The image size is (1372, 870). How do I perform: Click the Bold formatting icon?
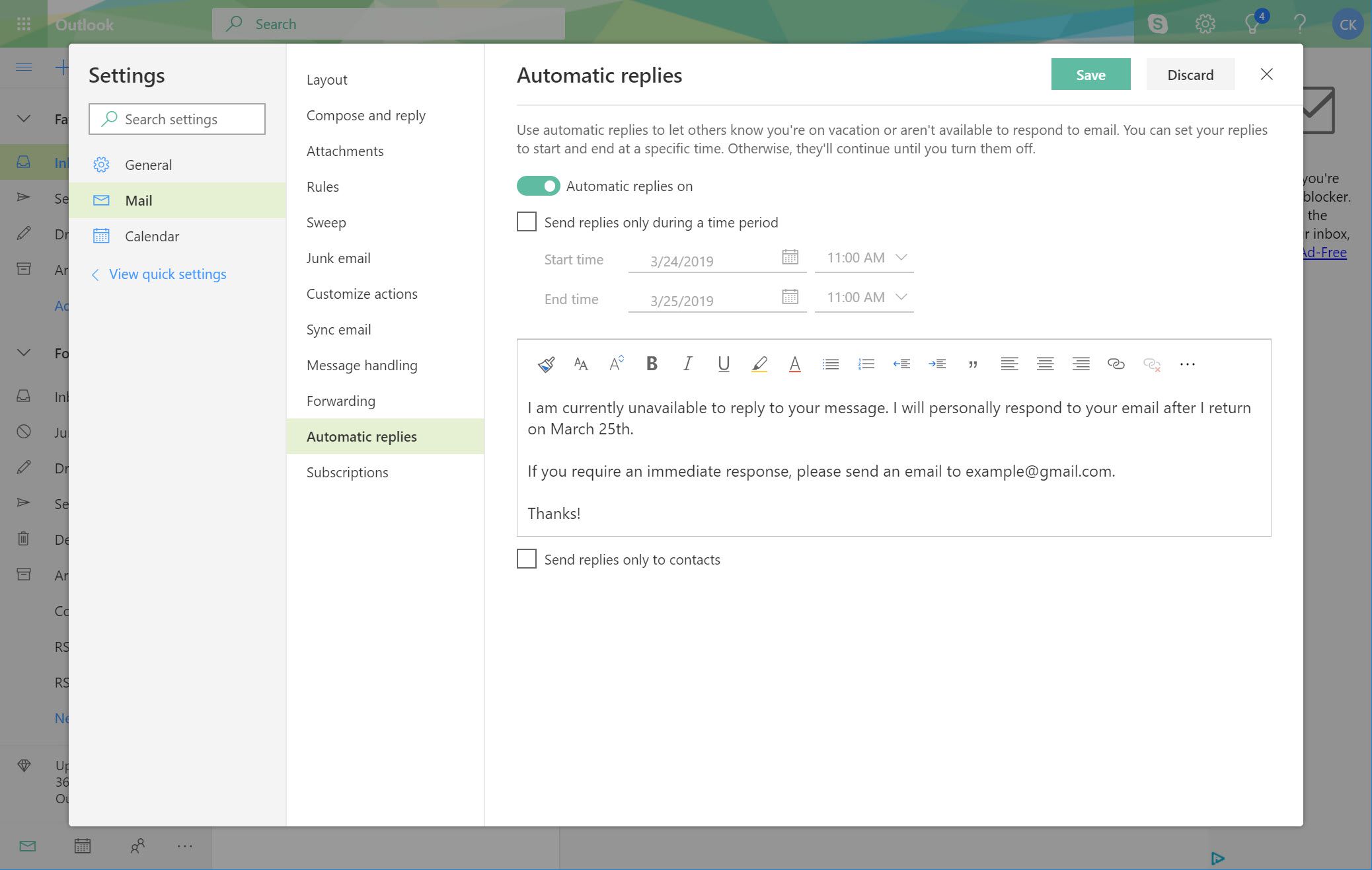point(652,363)
